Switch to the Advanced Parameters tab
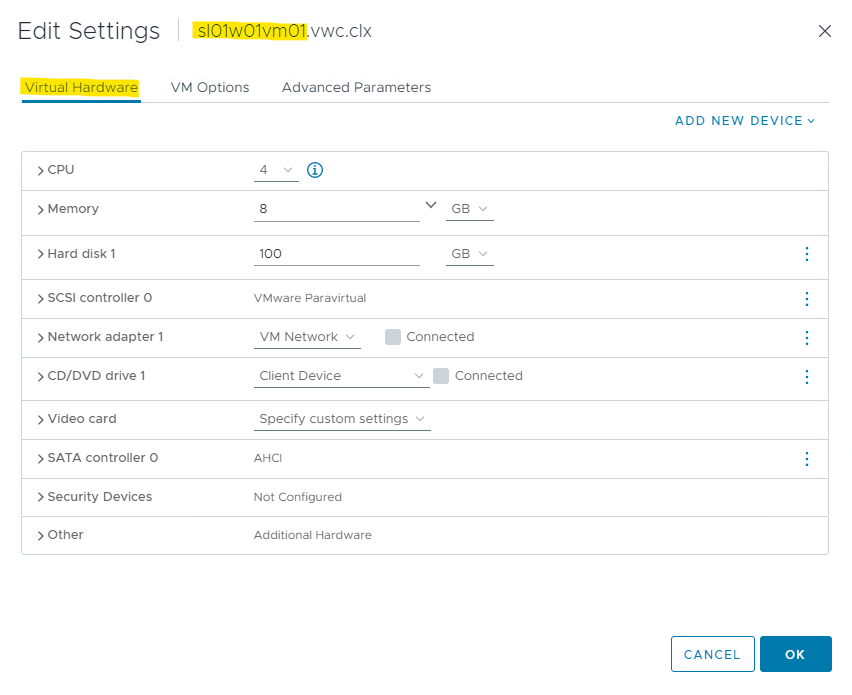Image resolution: width=852 pixels, height=695 pixels. (x=356, y=88)
